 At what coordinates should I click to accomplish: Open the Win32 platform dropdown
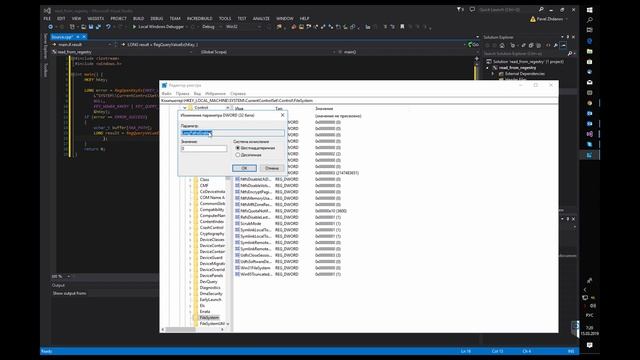[243, 27]
